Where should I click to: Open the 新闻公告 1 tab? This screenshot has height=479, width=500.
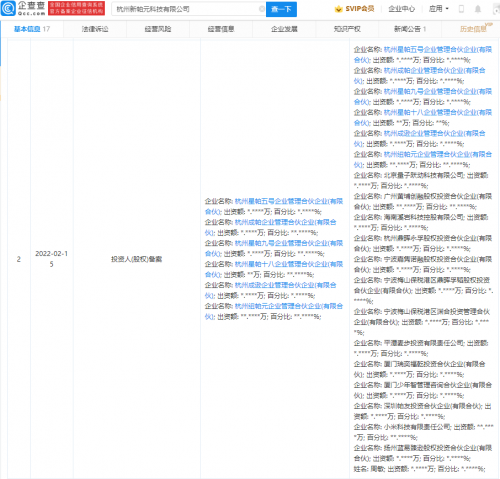[410, 29]
